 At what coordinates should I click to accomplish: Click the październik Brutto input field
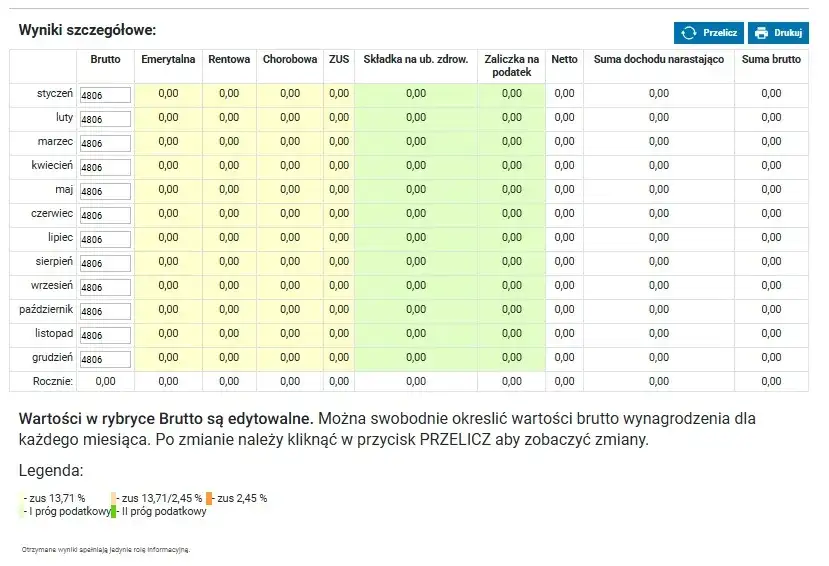pyautogui.click(x=105, y=311)
